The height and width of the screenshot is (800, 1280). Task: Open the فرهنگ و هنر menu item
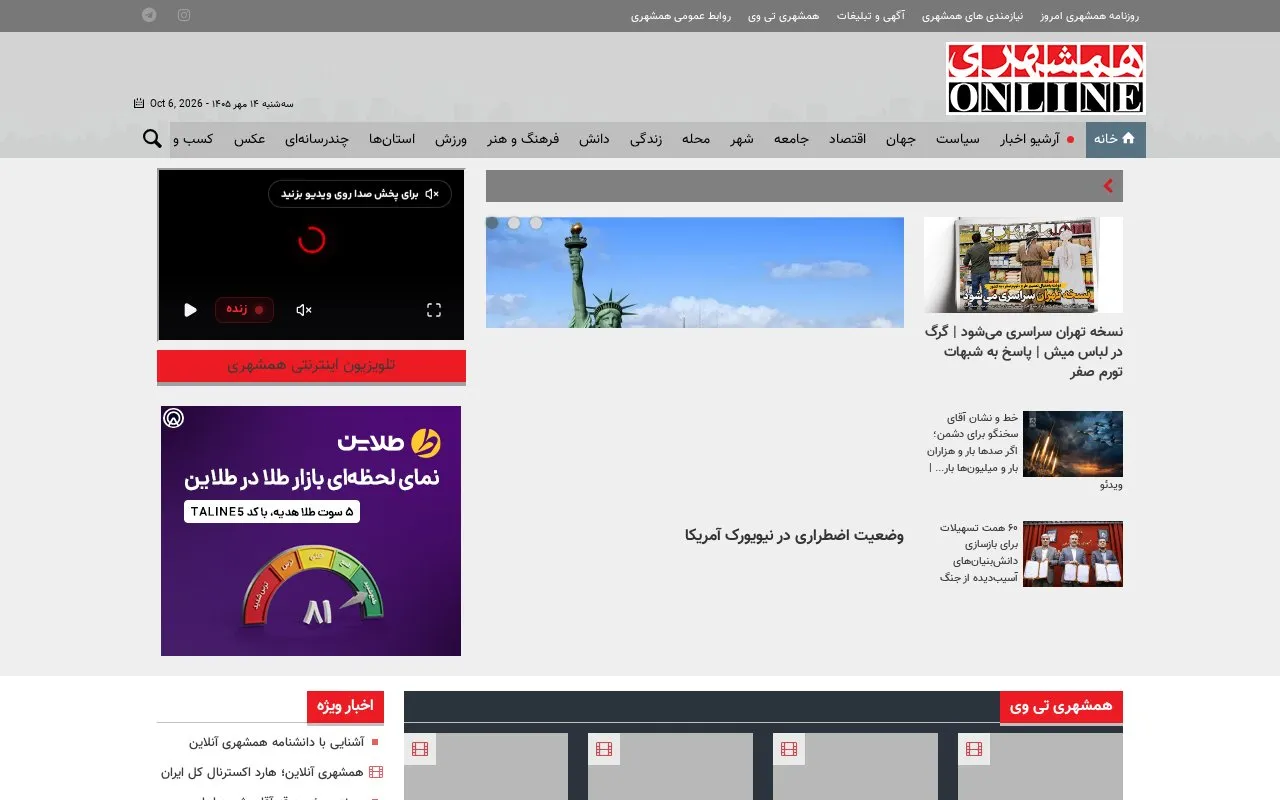pyautogui.click(x=524, y=140)
